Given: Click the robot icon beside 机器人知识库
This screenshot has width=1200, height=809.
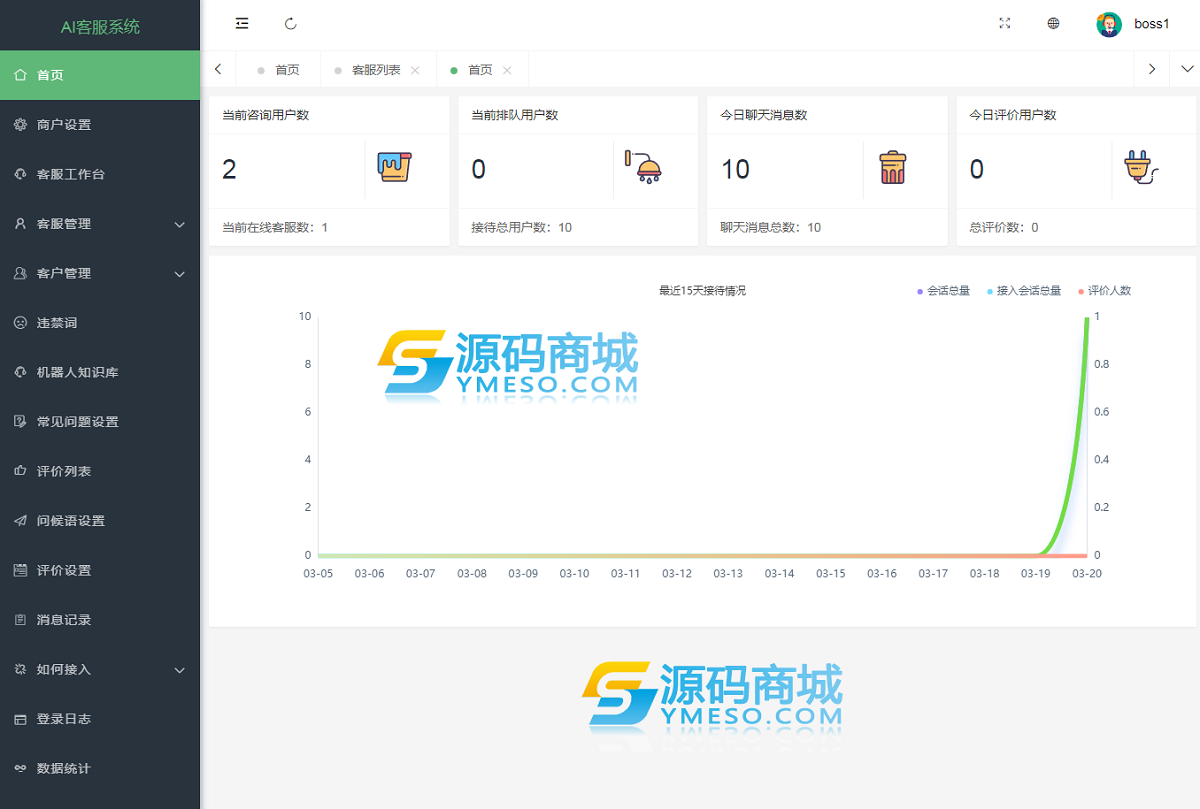Looking at the screenshot, I should (x=20, y=372).
